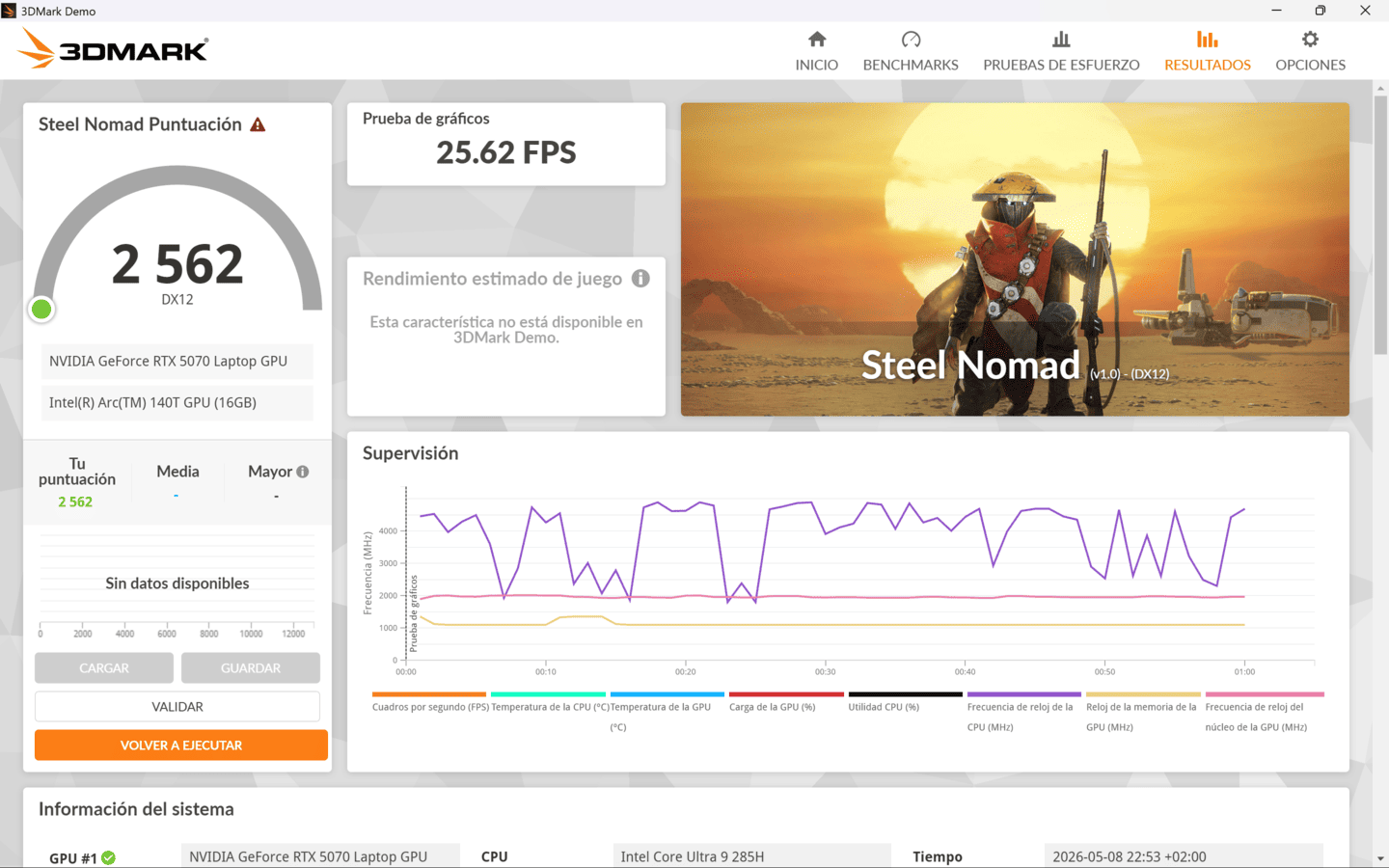Open PRUEBAS DE ESFUERZO chart icon
The height and width of the screenshot is (868, 1389).
[1061, 40]
